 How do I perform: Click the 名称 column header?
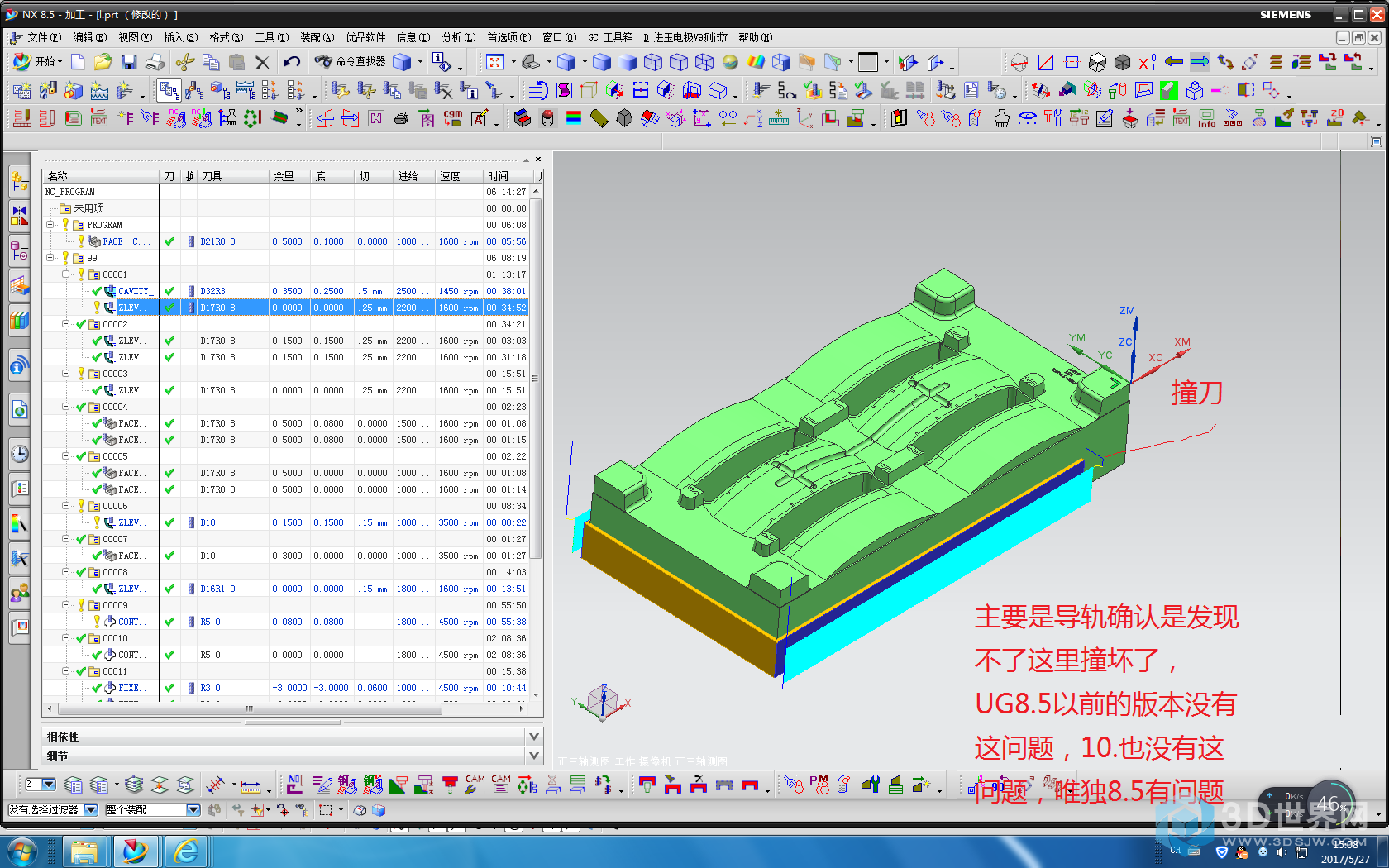pos(101,176)
